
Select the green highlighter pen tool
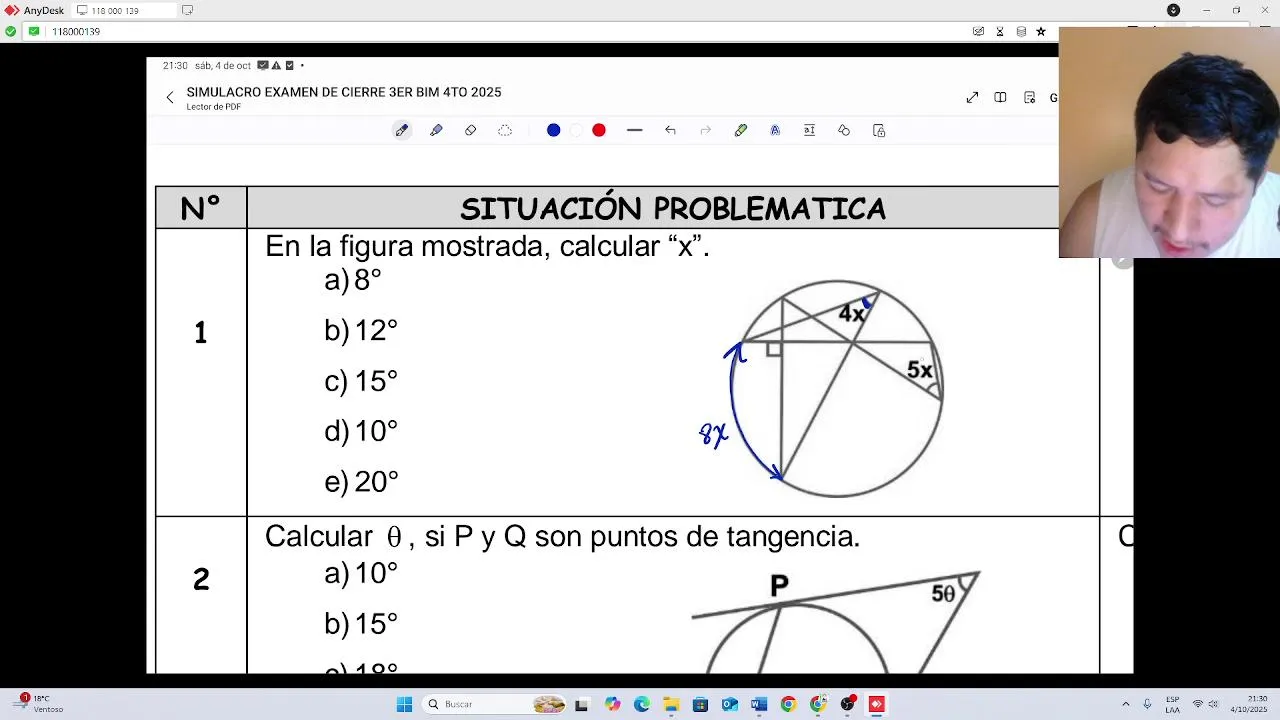[741, 130]
